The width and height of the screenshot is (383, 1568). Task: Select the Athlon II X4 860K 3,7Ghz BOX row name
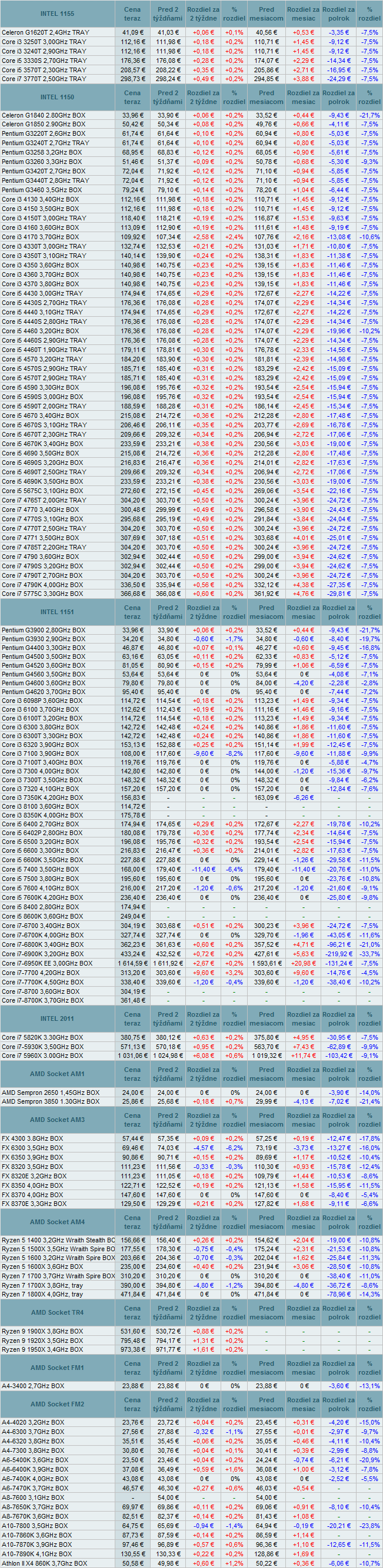click(x=44, y=1563)
